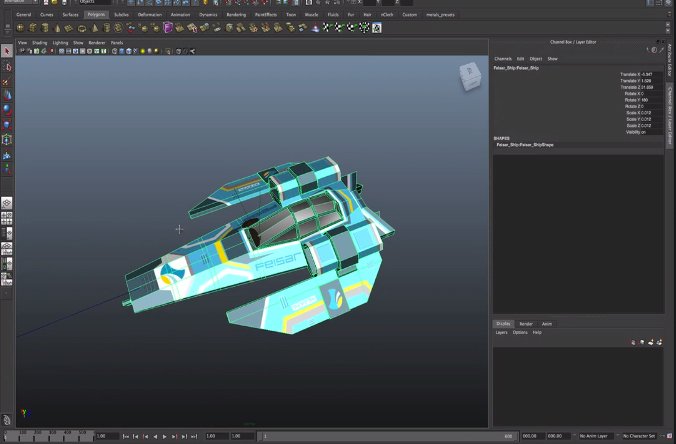676x444 pixels.
Task: Switch to the Surfaces shelf tab
Action: point(70,15)
